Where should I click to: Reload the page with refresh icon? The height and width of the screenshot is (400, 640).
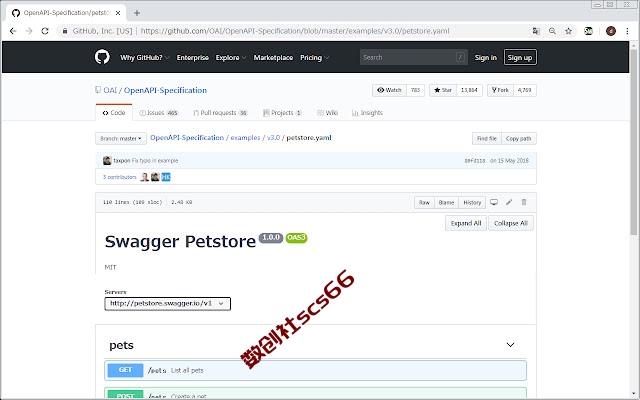(x=45, y=31)
